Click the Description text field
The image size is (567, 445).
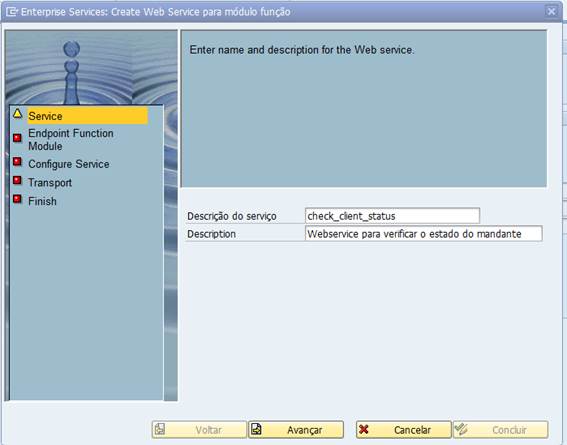[423, 234]
